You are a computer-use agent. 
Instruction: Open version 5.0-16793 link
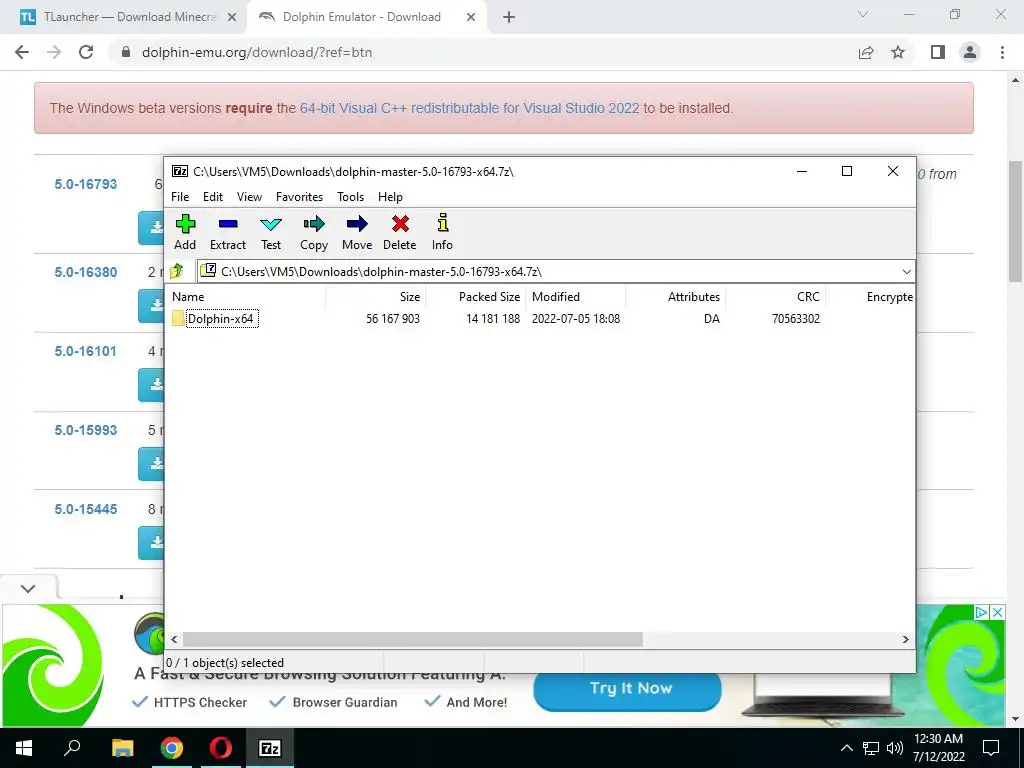[86, 184]
